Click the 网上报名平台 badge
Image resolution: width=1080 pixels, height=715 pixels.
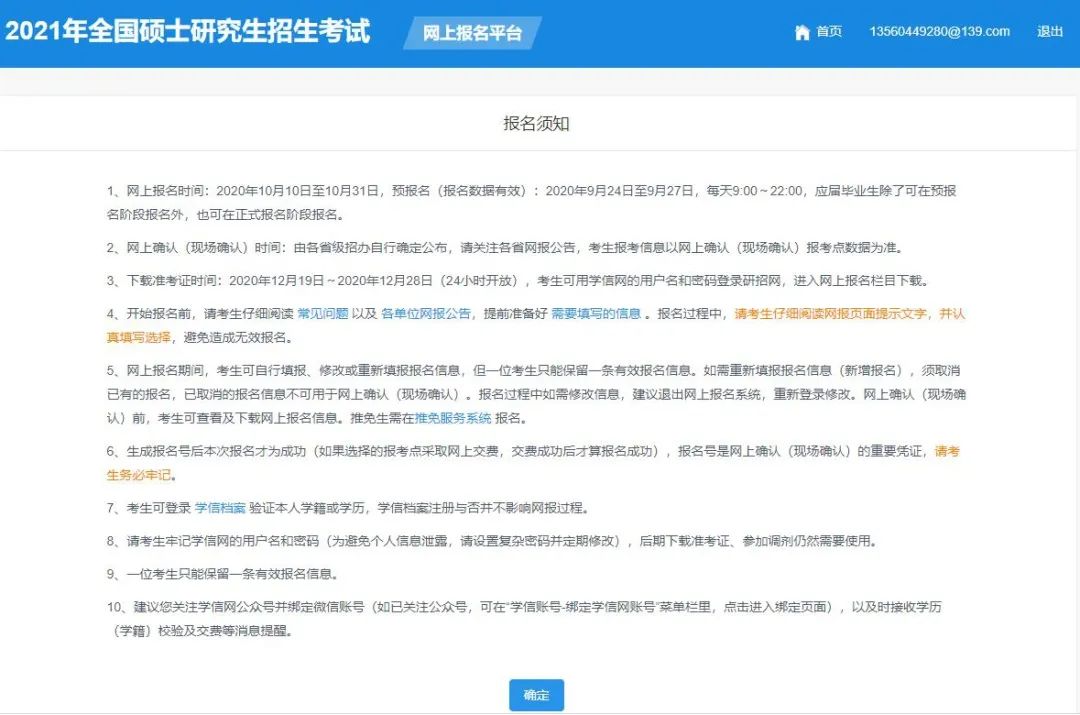coord(472,33)
